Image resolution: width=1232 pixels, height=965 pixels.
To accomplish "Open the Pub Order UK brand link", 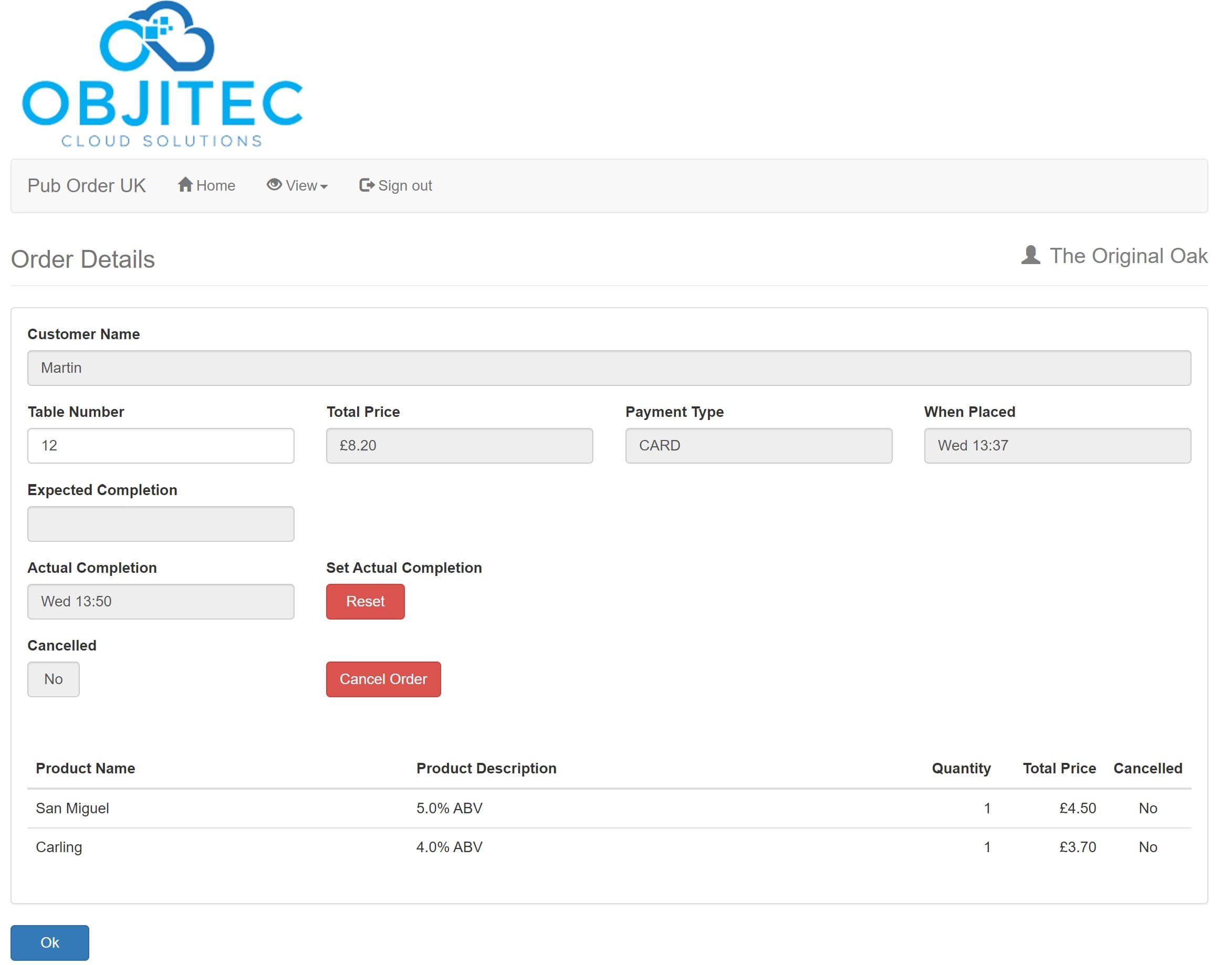I will 87,186.
